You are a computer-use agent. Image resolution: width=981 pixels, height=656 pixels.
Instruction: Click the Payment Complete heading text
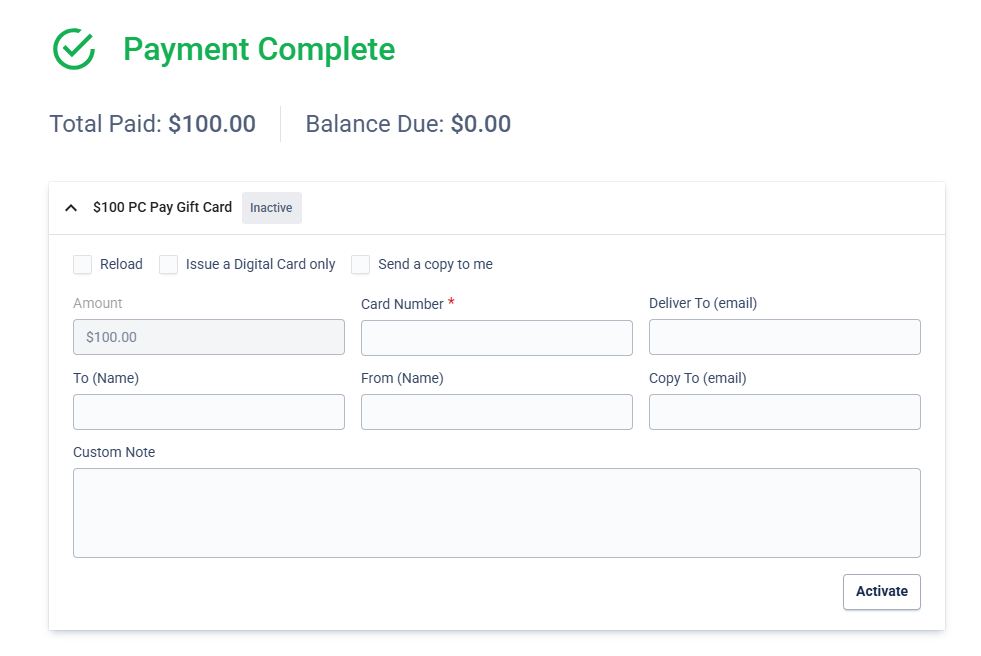[x=259, y=49]
